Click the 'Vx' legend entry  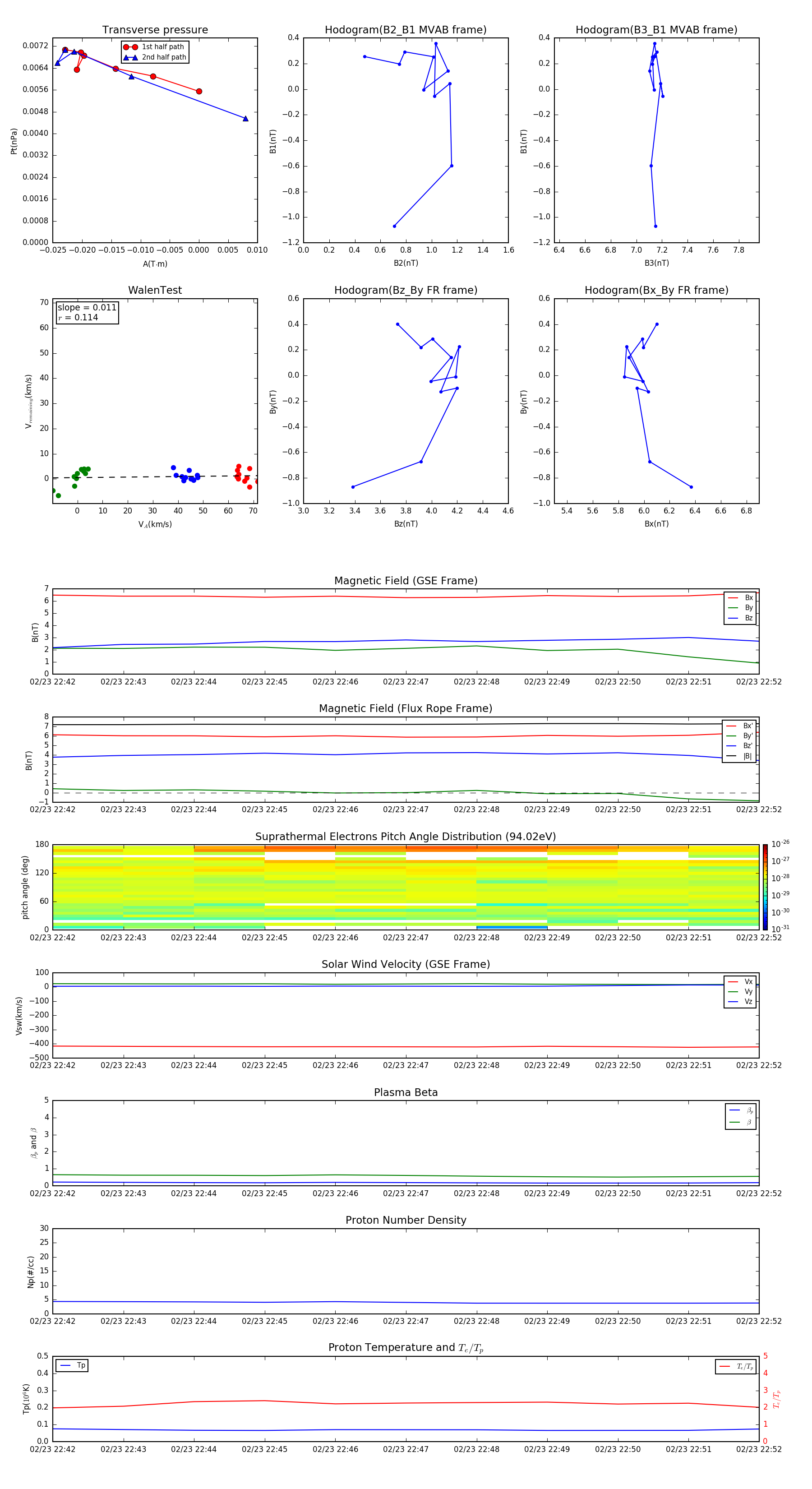click(740, 981)
